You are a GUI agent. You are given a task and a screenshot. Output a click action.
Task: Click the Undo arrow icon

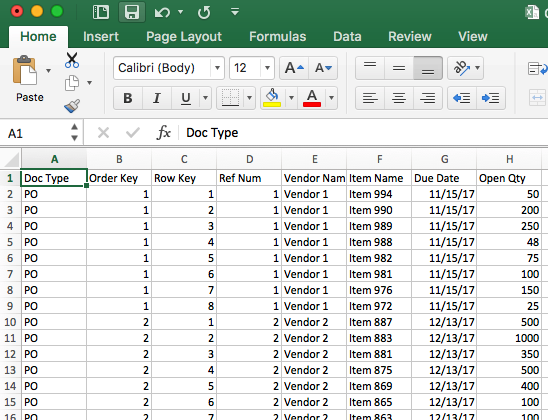162,13
